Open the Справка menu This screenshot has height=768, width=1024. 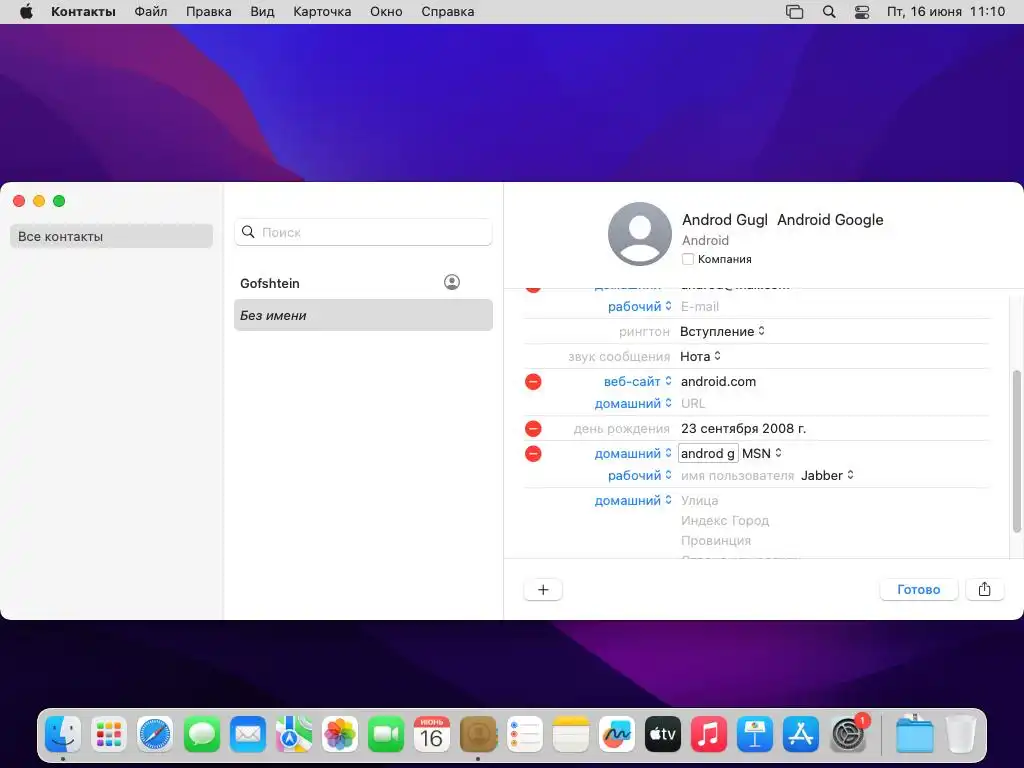click(447, 12)
